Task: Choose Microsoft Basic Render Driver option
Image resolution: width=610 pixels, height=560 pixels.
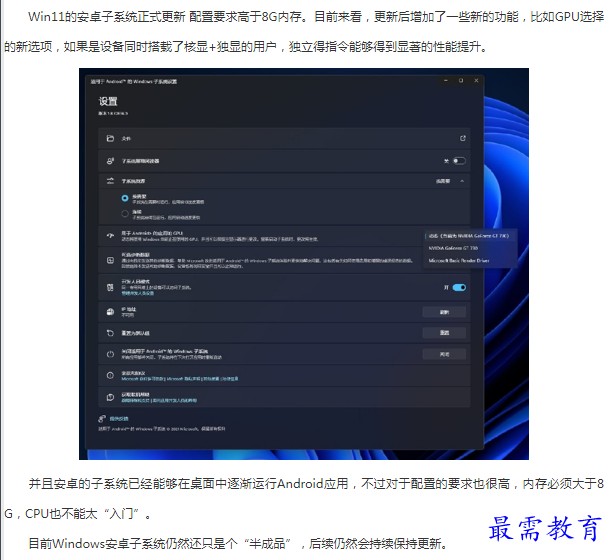Action: click(459, 261)
